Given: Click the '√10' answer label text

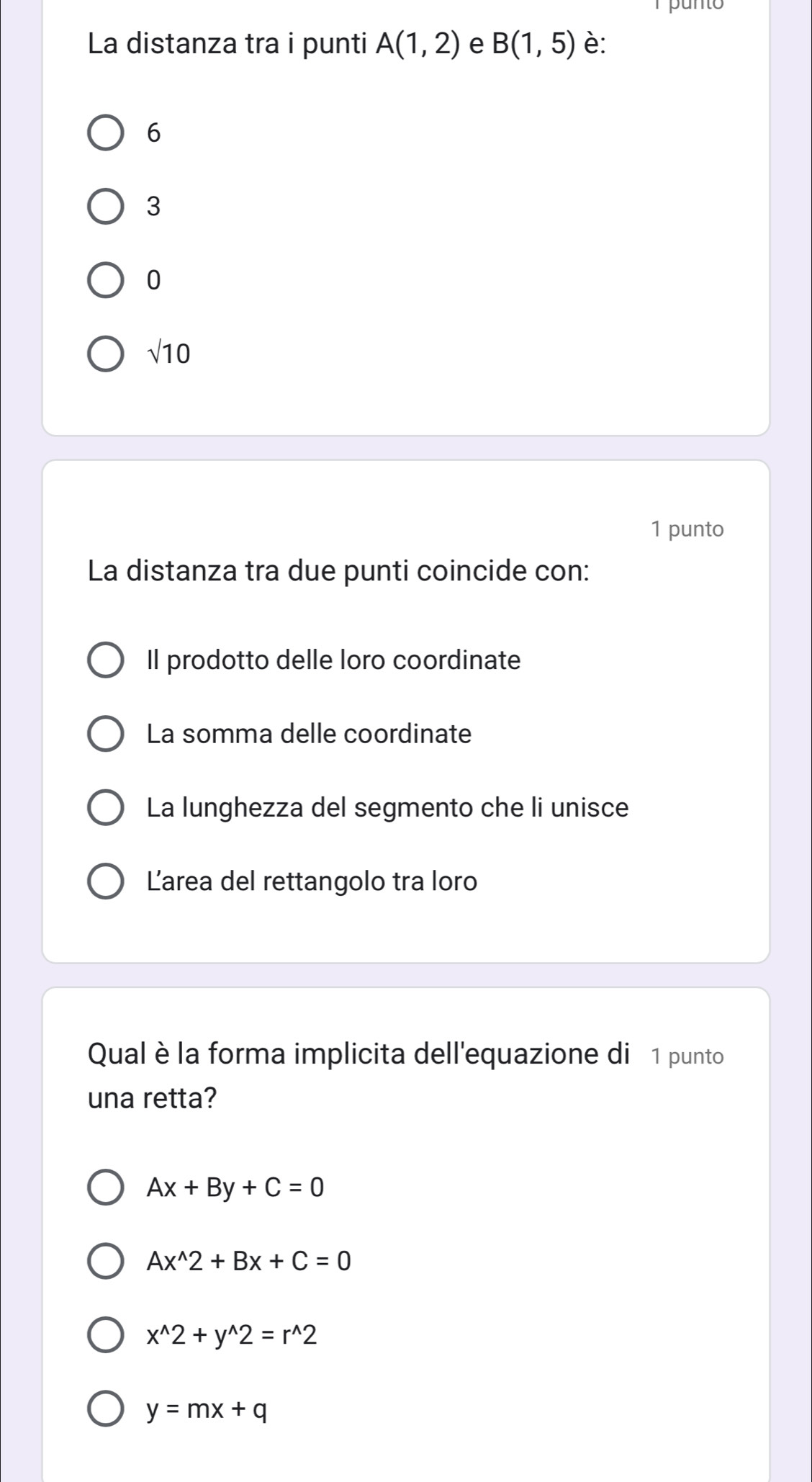Looking at the screenshot, I should [168, 354].
